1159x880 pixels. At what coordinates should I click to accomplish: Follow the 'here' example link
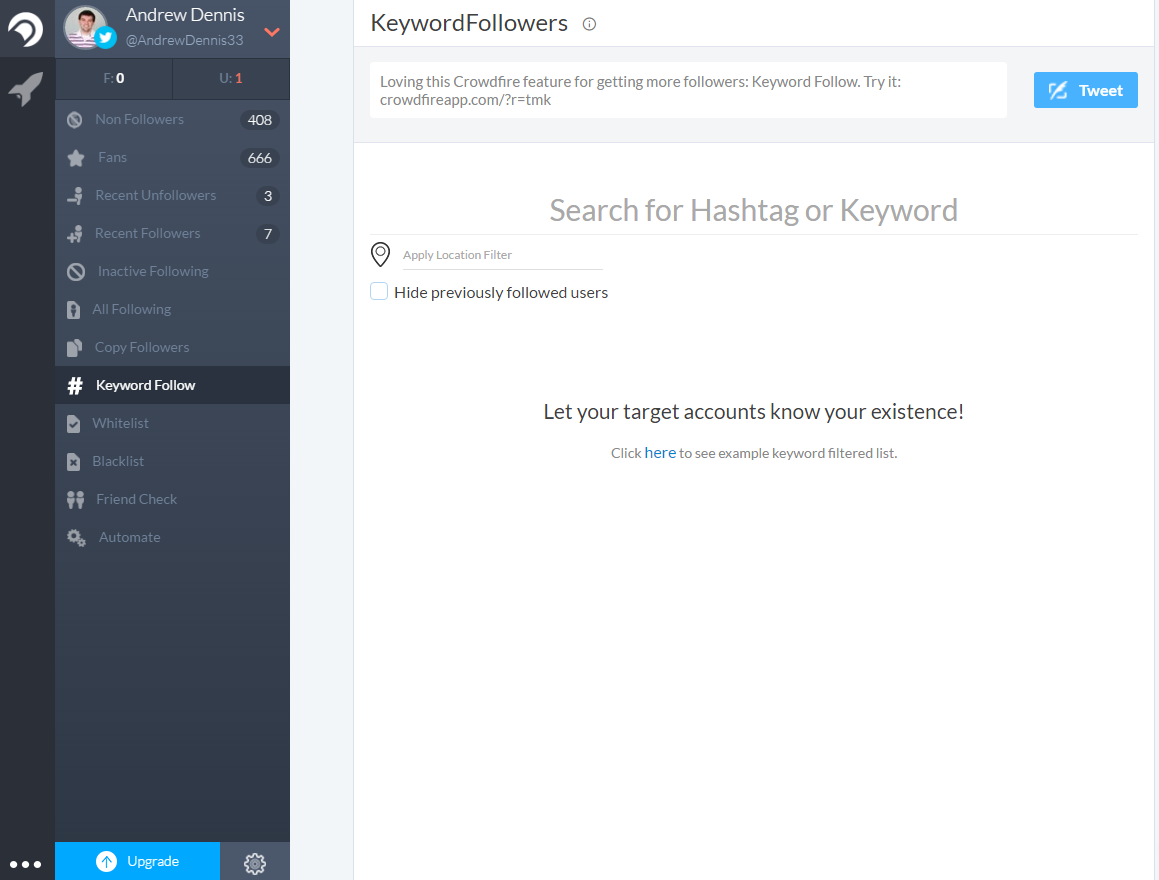pos(660,453)
